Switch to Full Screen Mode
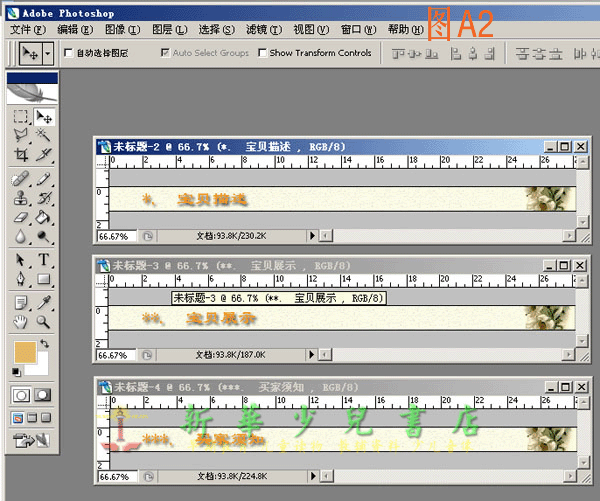The height and width of the screenshot is (501, 600). 46,418
